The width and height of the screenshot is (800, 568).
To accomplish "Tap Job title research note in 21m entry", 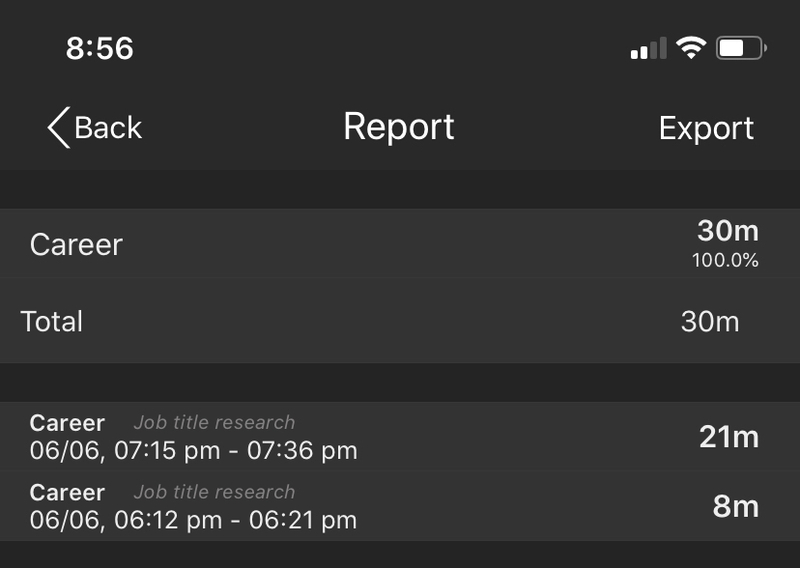I will click(214, 423).
